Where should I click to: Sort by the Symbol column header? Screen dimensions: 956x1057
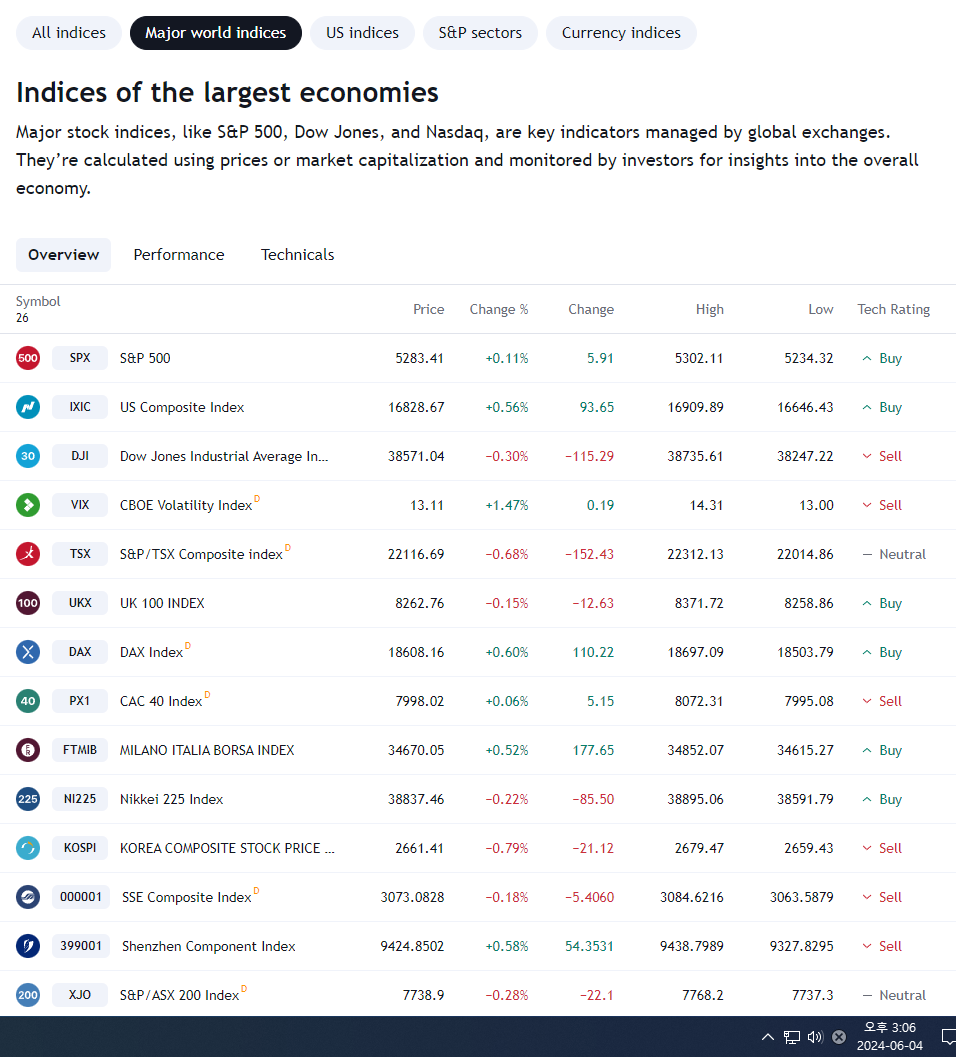(x=38, y=301)
